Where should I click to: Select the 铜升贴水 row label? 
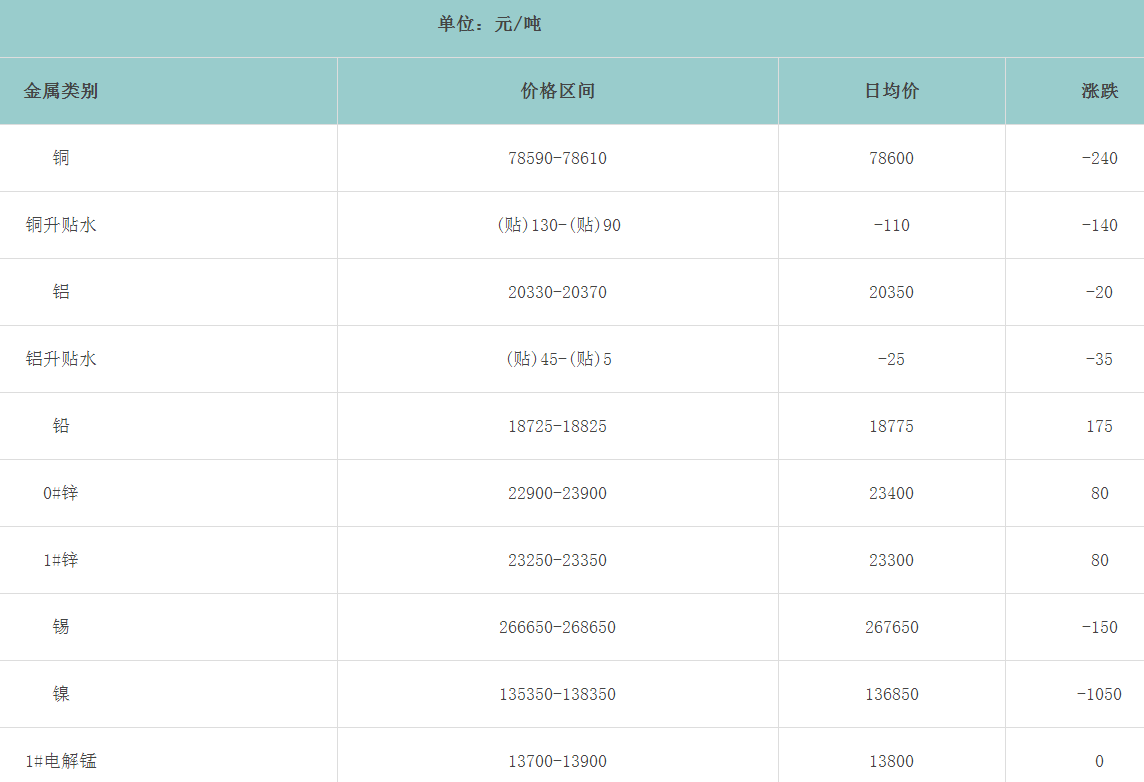pyautogui.click(x=61, y=225)
